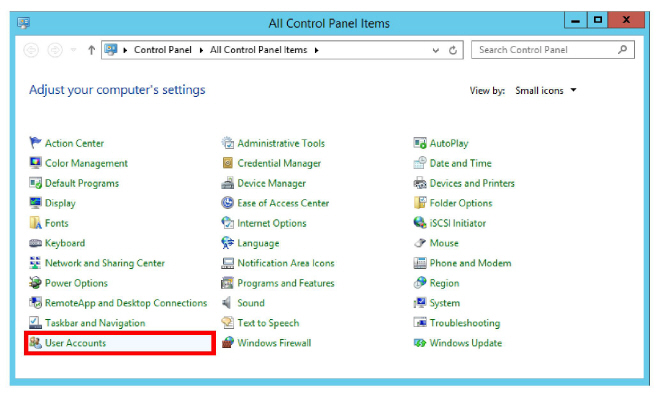Open the Date and Time clock icon

coord(420,163)
